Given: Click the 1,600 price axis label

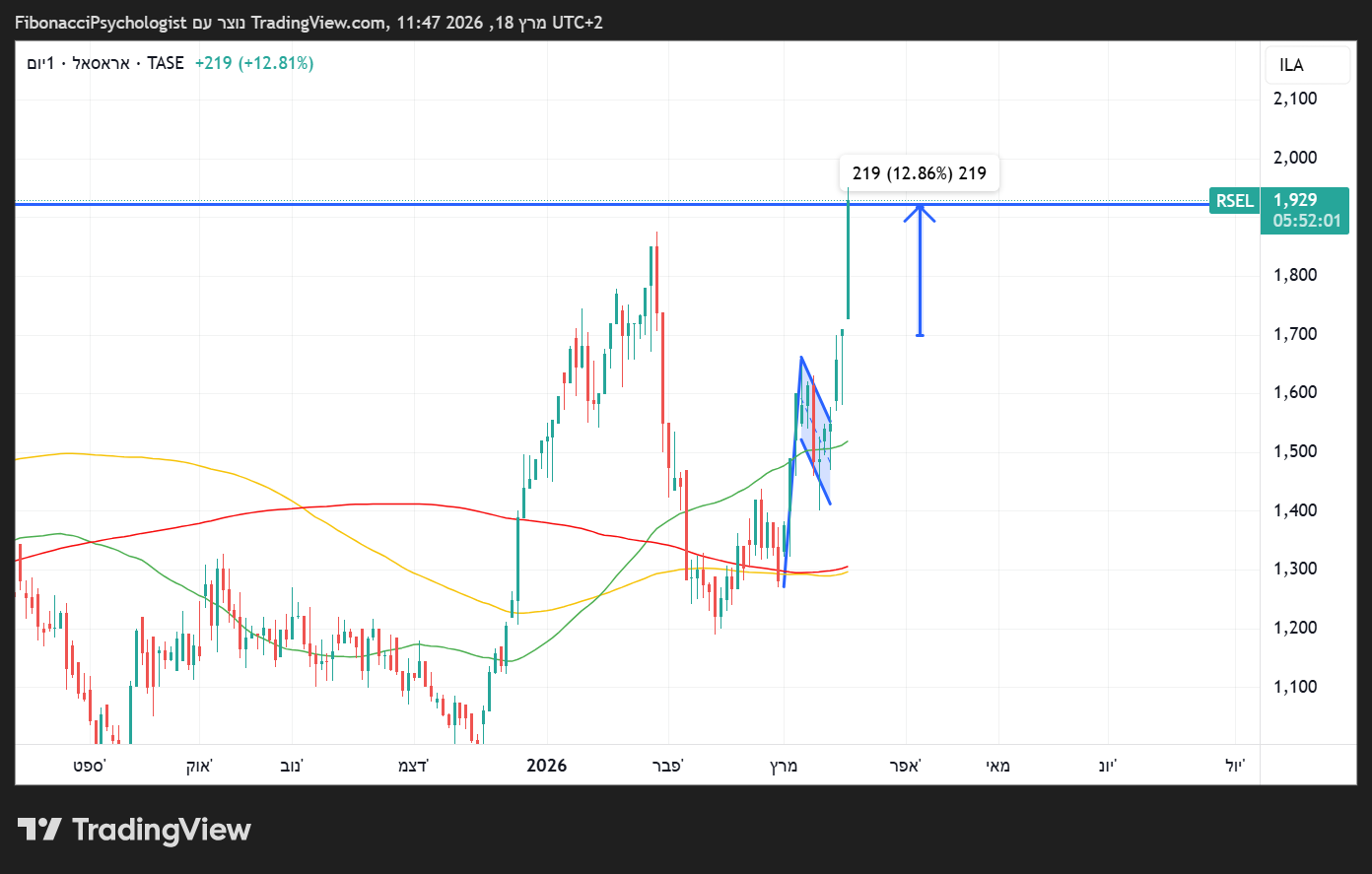Looking at the screenshot, I should [1295, 392].
